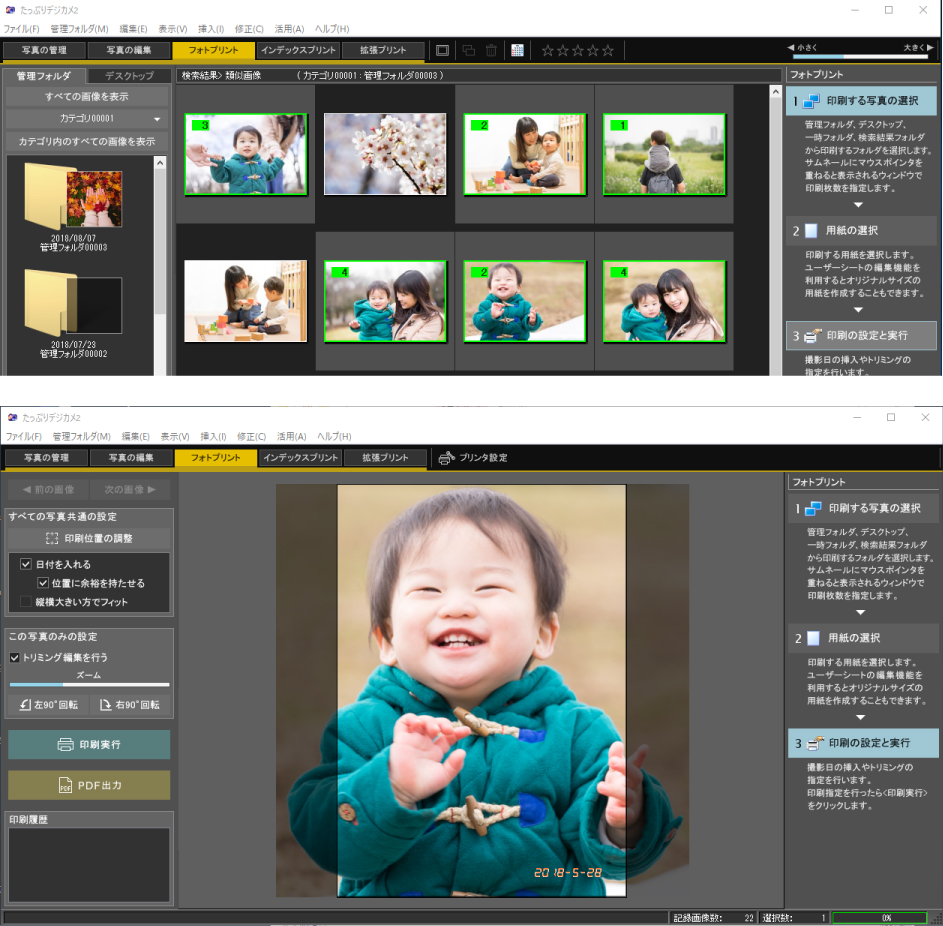Click the すべての画像を表示 button
Image resolution: width=943 pixels, height=926 pixels.
(86, 97)
